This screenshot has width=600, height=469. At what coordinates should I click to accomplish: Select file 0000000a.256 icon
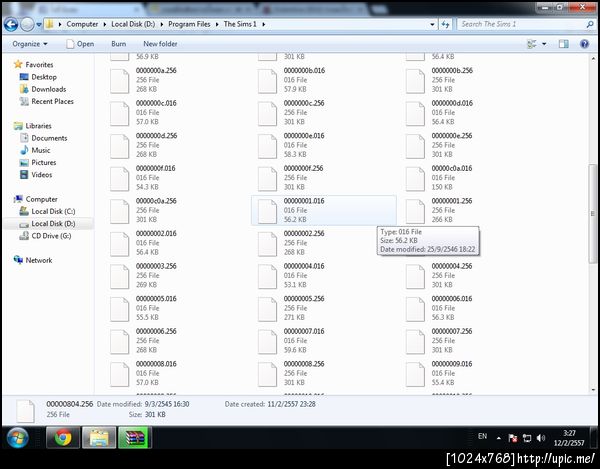[x=119, y=81]
